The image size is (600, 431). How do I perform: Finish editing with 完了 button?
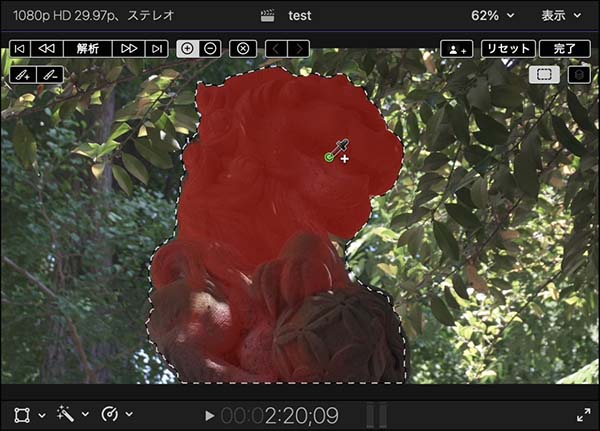[565, 49]
